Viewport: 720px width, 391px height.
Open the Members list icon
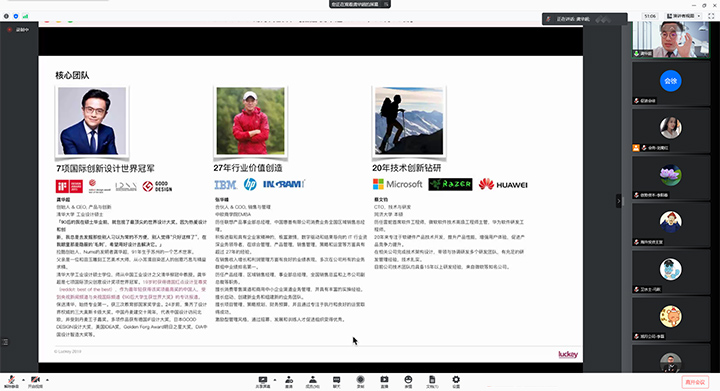(313, 381)
